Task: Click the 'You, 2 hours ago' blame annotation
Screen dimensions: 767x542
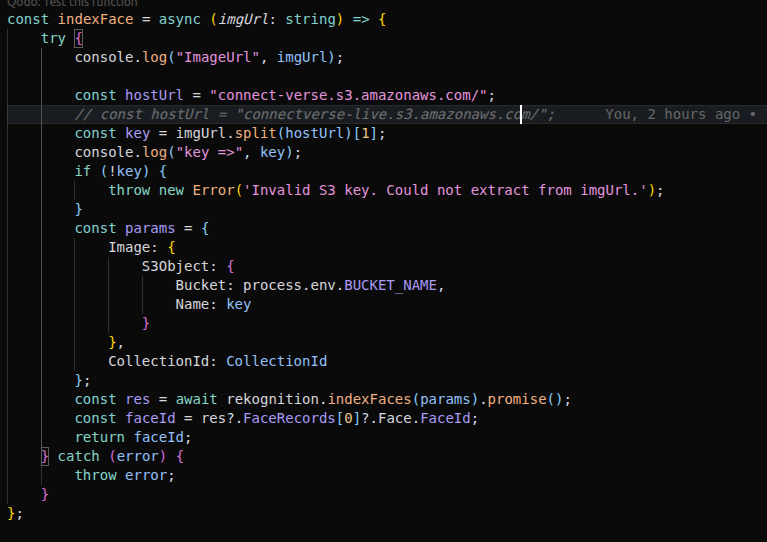Action: (672, 114)
